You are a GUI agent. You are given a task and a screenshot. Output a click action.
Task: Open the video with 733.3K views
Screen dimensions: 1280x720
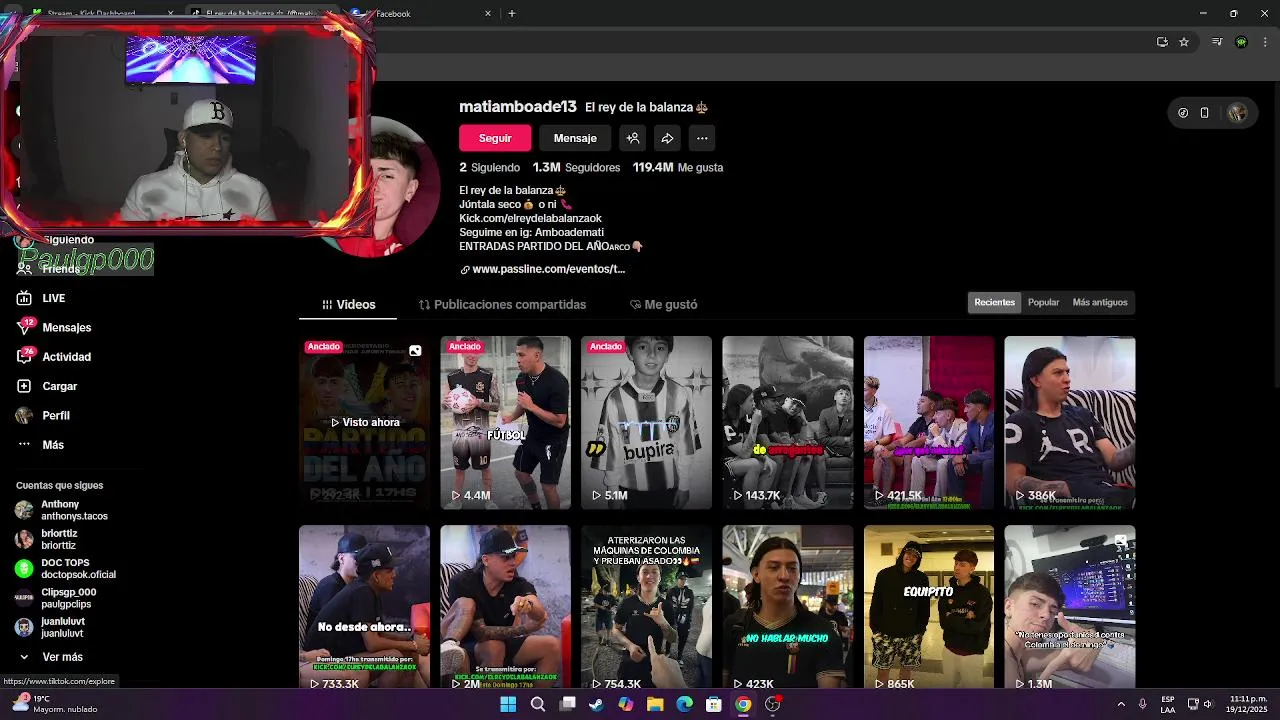364,607
